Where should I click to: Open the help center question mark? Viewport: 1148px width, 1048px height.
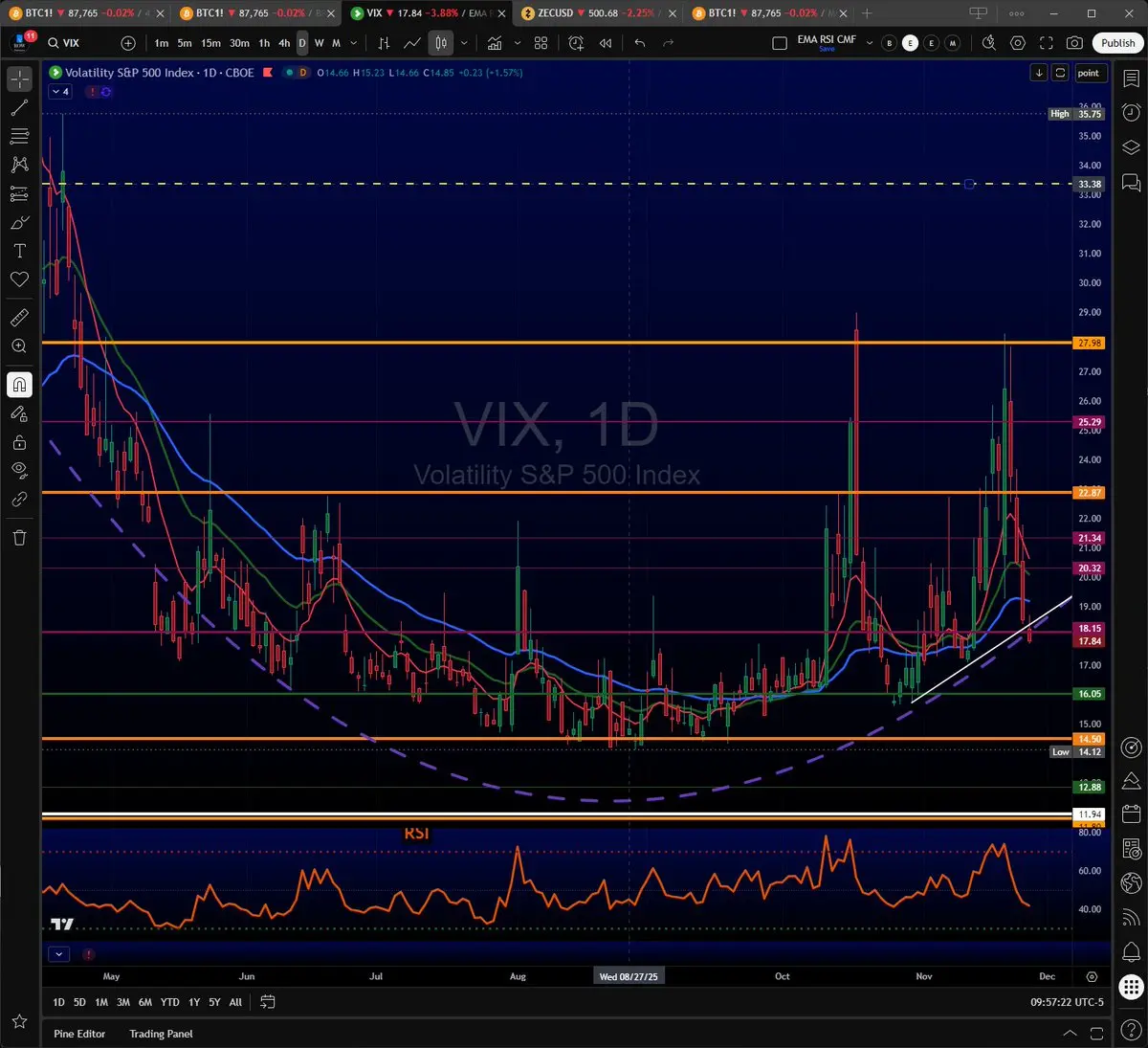[1131, 1029]
